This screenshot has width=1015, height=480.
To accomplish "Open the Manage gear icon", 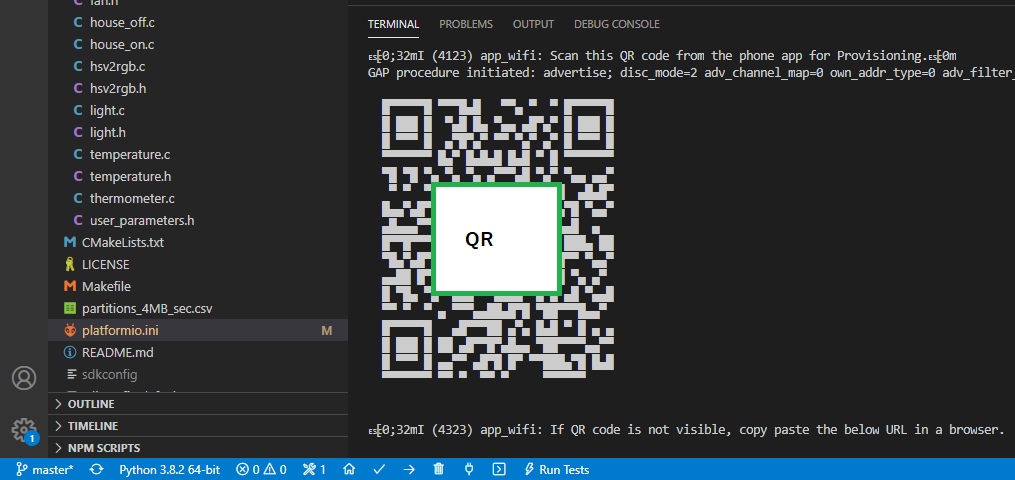I will tap(23, 430).
